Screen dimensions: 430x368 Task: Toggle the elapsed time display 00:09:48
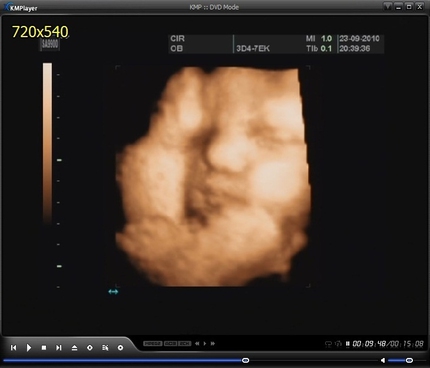click(369, 344)
